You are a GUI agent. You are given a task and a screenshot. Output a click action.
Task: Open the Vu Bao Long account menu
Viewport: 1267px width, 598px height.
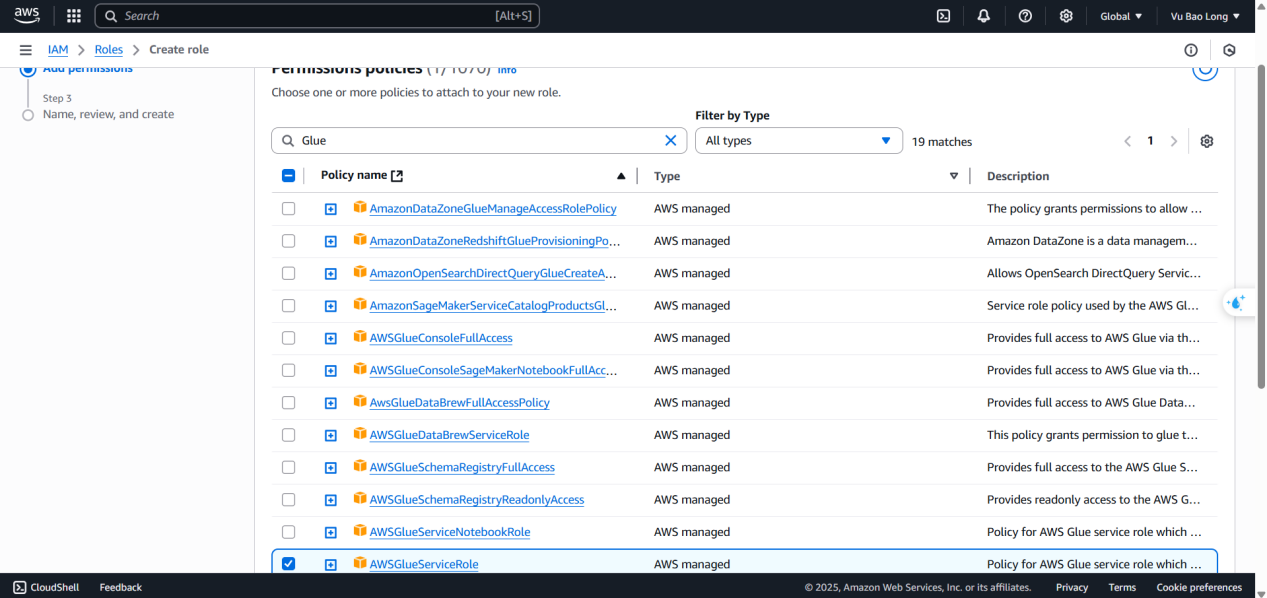click(1205, 16)
